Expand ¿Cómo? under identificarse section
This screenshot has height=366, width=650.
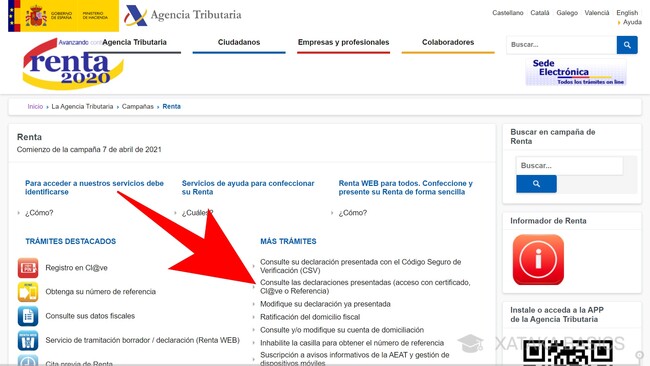pyautogui.click(x=39, y=213)
